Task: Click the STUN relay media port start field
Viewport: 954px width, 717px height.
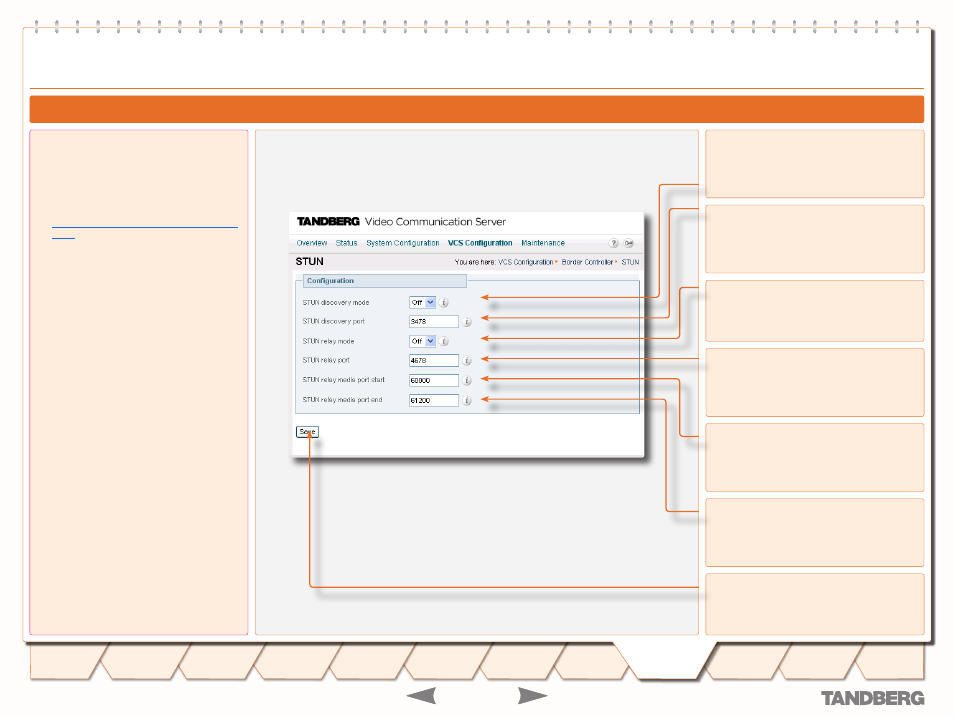Action: [434, 380]
